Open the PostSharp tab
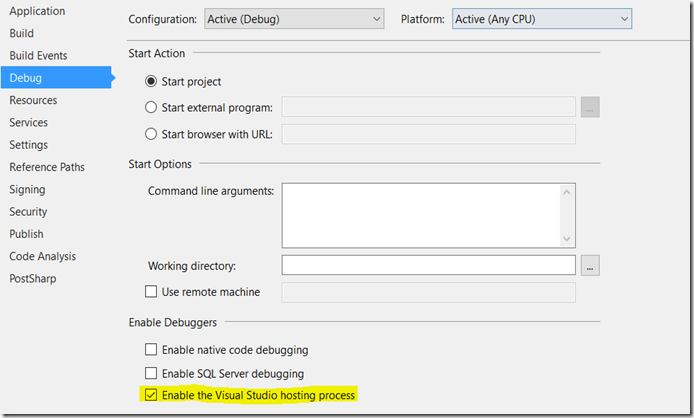This screenshot has width=694, height=418. [x=33, y=278]
